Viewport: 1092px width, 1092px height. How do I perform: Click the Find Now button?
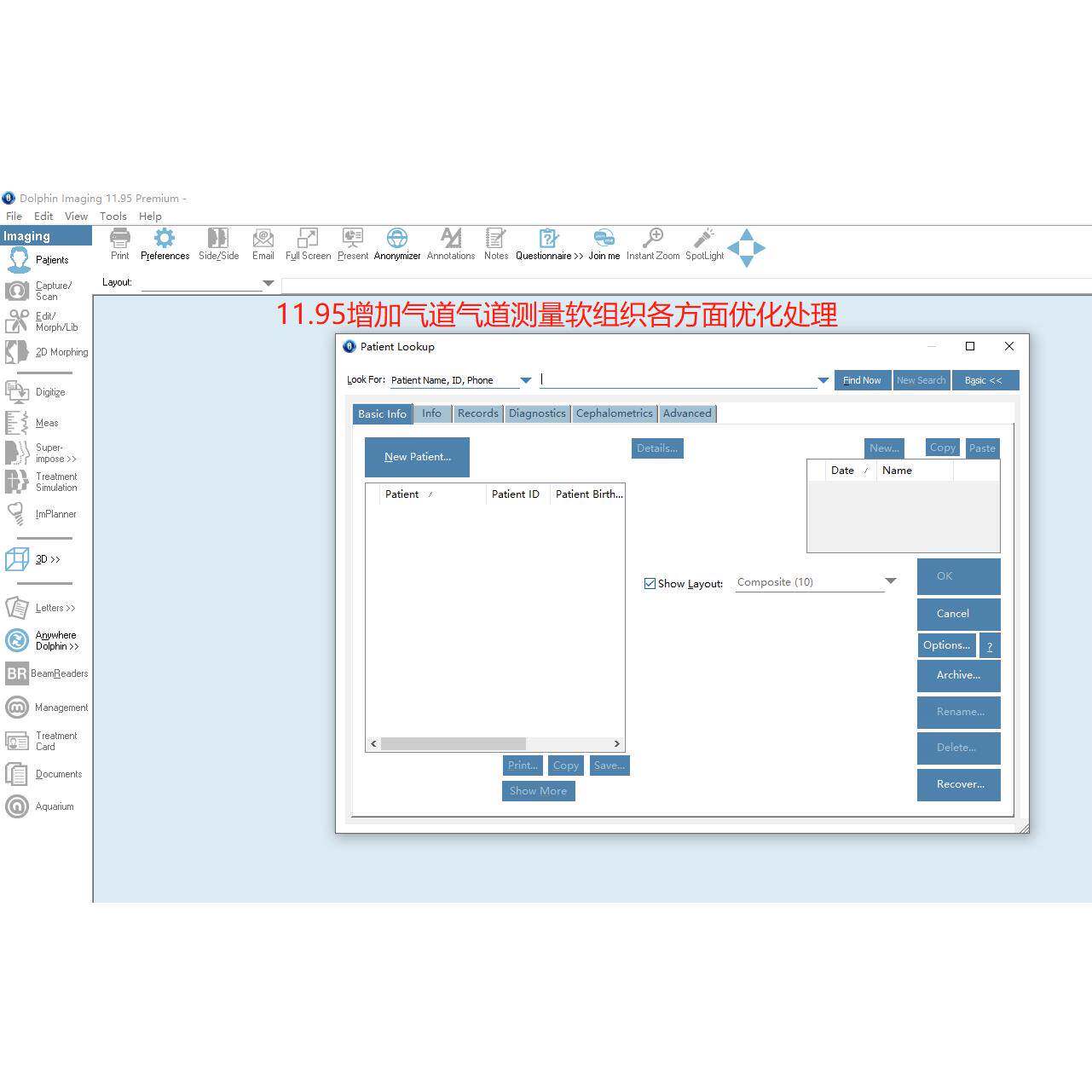pos(863,380)
